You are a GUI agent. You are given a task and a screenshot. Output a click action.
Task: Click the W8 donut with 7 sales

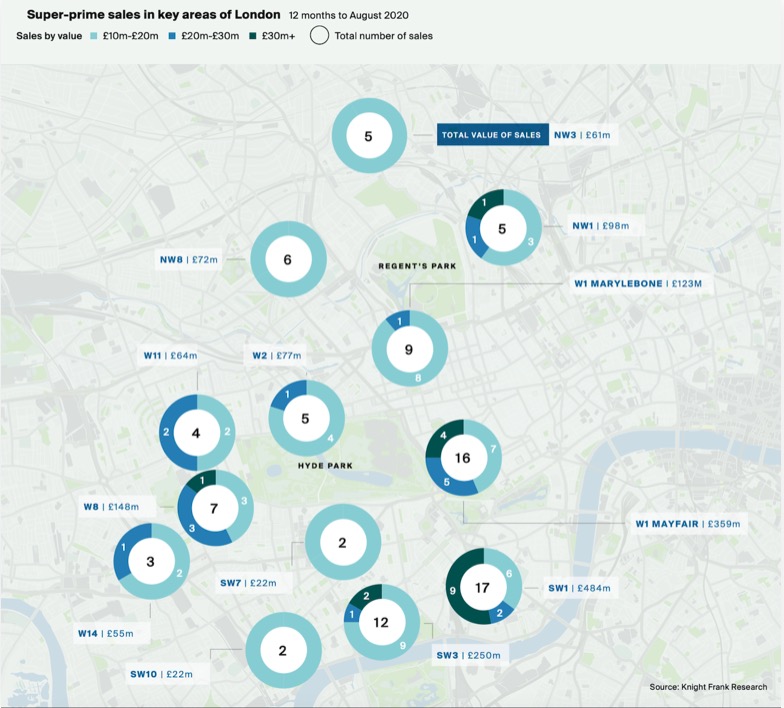coord(214,508)
